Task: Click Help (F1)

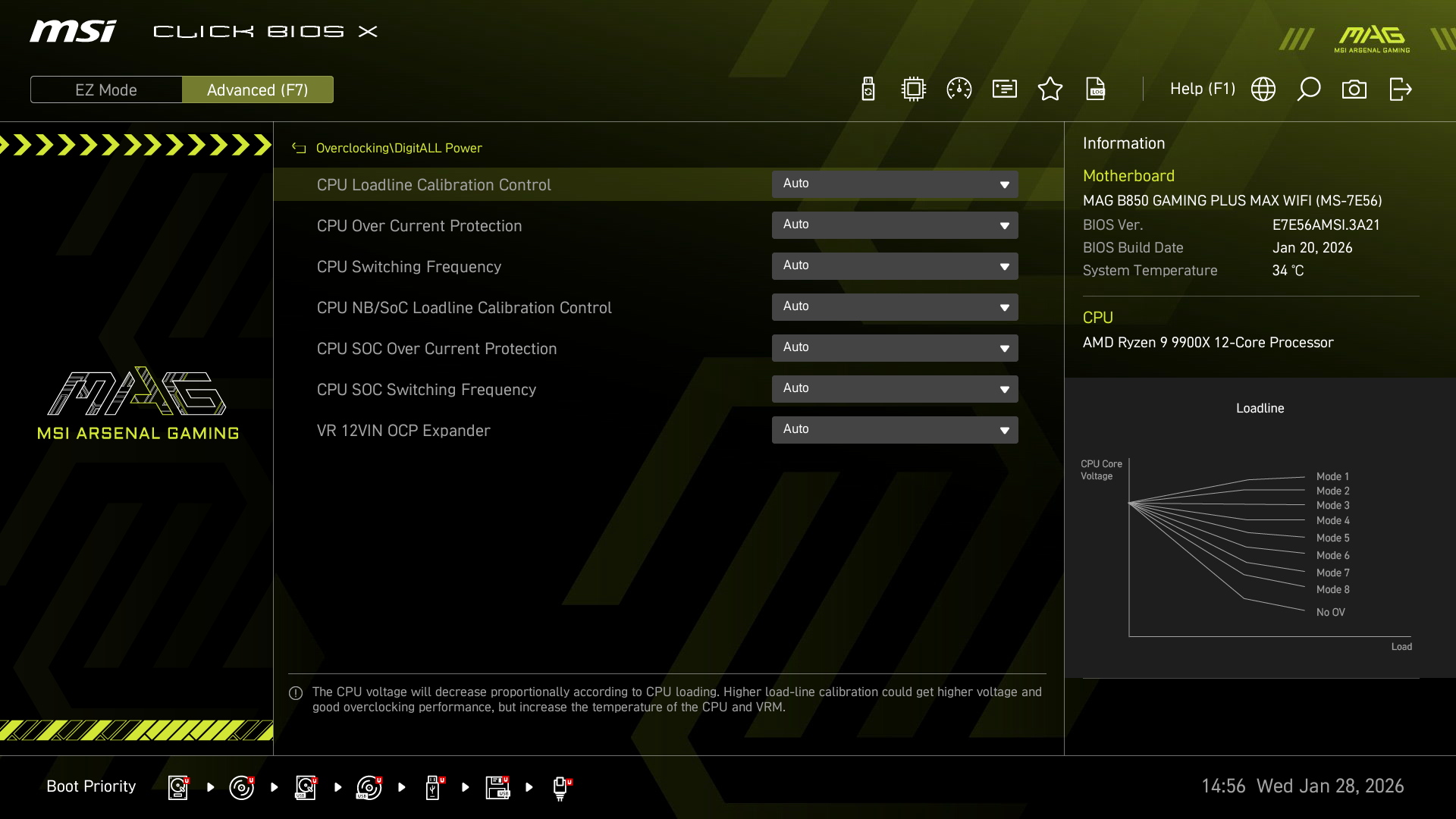Action: click(x=1203, y=89)
